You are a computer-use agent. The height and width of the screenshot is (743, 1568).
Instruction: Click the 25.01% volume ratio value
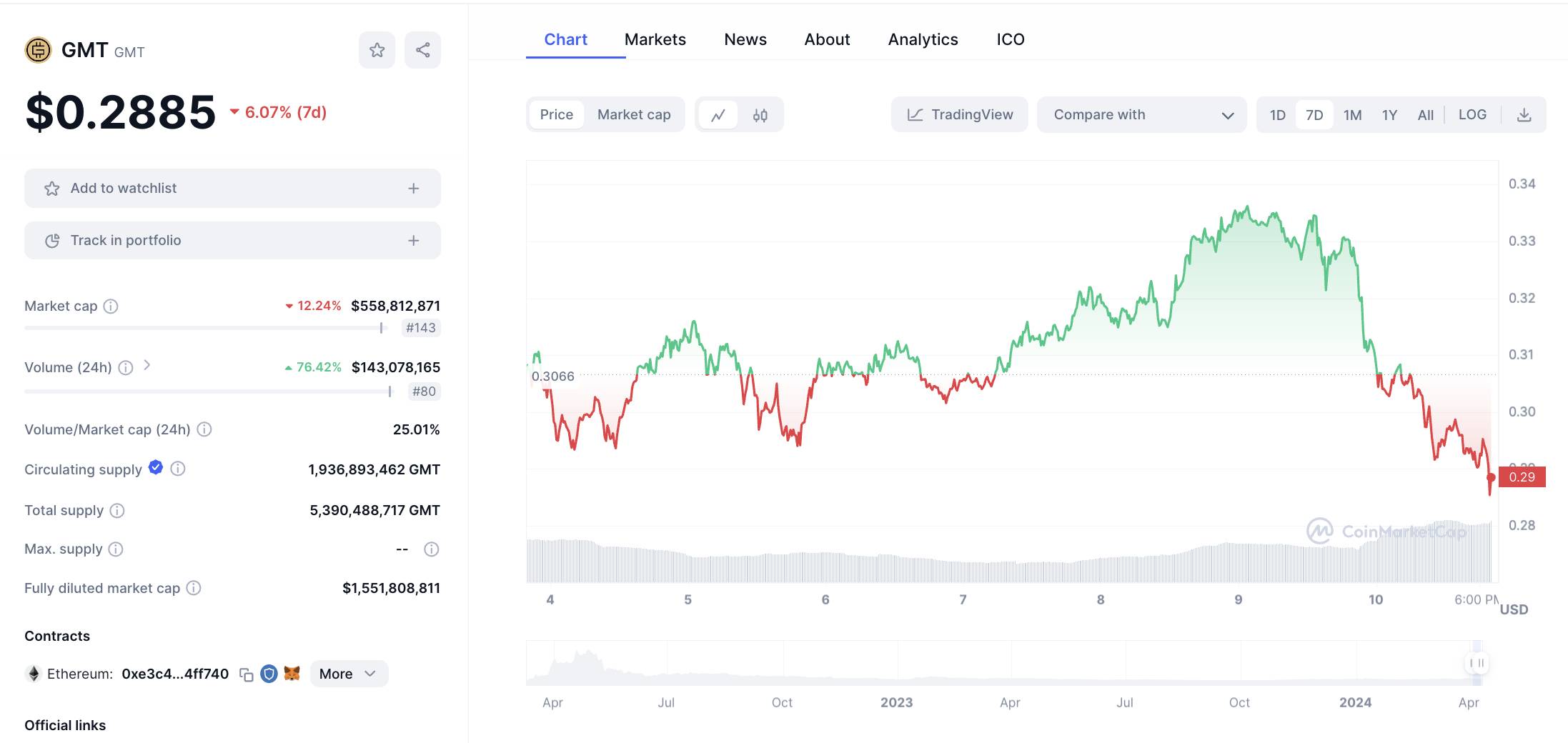click(416, 429)
